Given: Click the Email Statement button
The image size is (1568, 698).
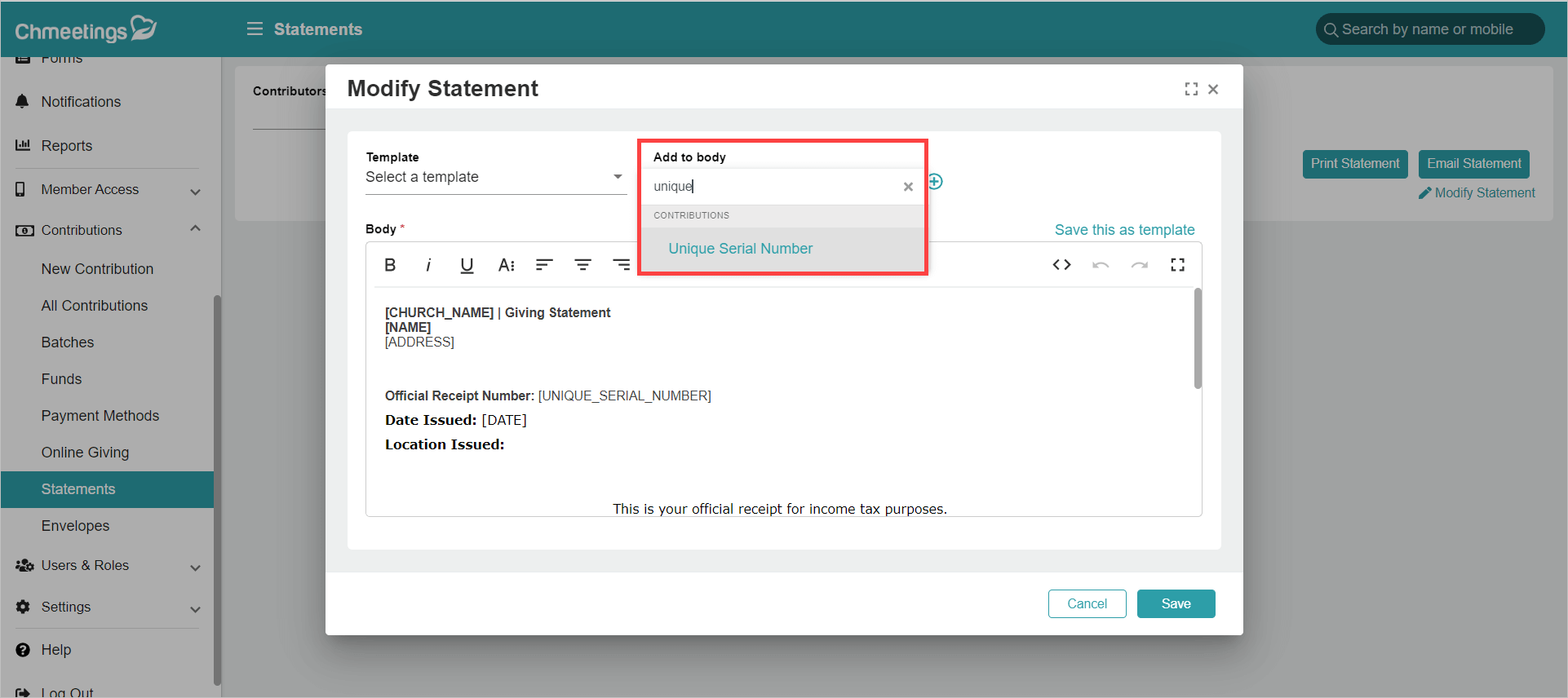Looking at the screenshot, I should (1473, 164).
